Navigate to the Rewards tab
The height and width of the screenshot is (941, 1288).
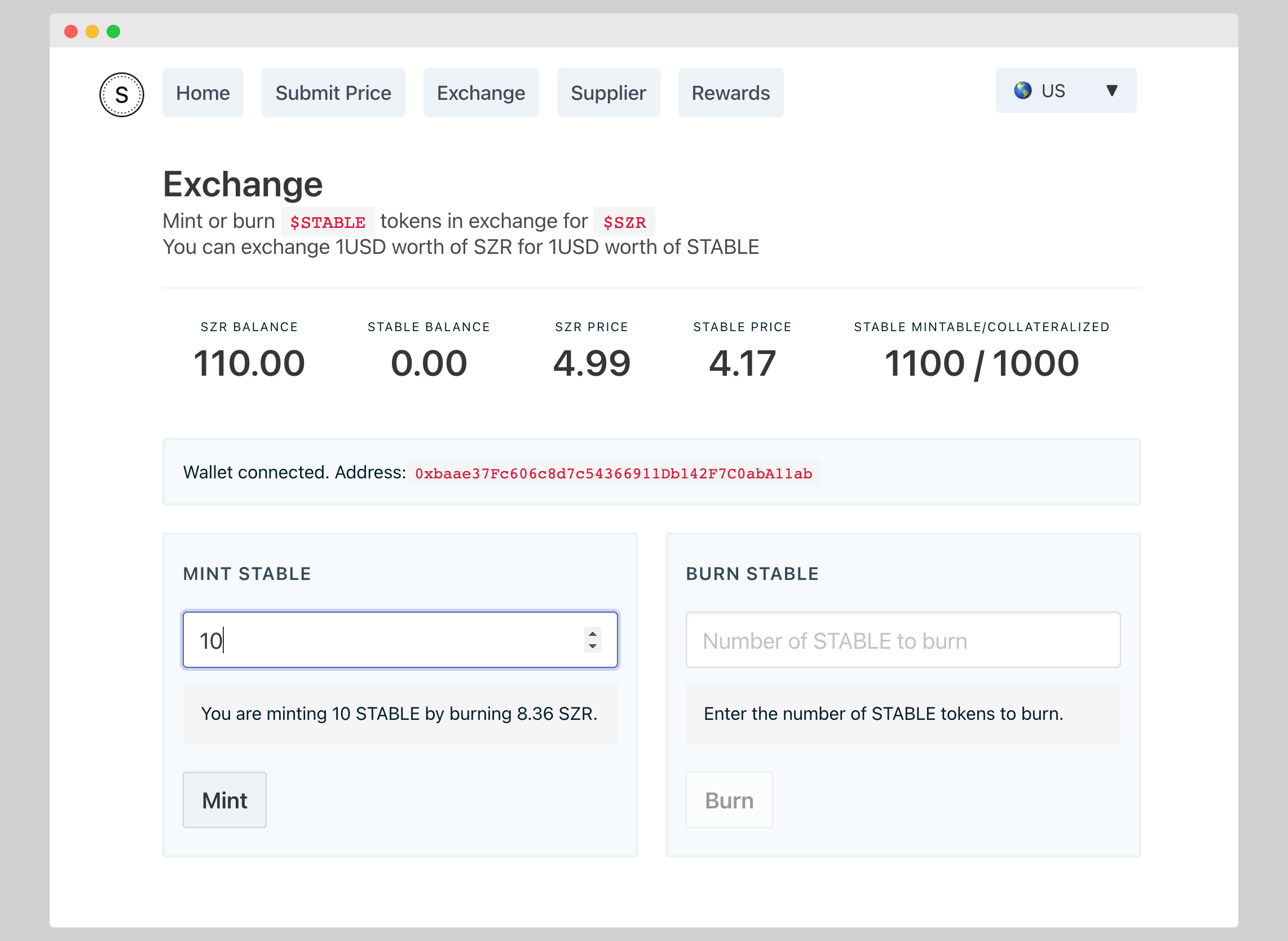pyautogui.click(x=730, y=93)
